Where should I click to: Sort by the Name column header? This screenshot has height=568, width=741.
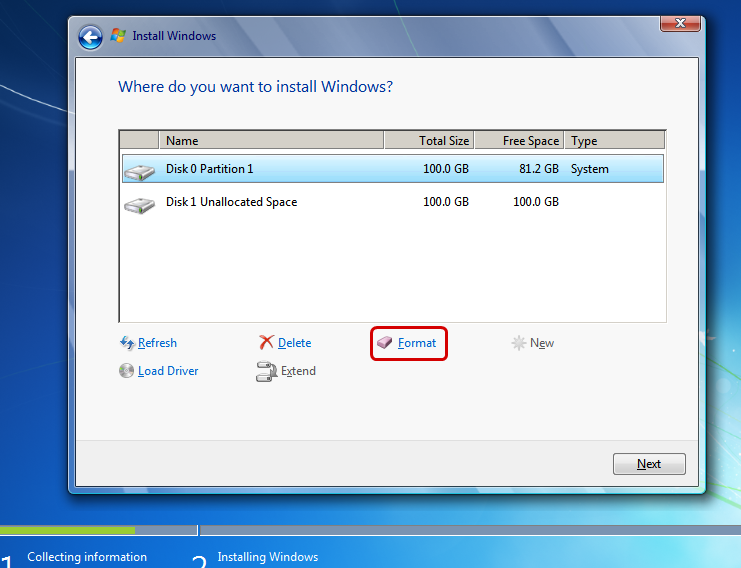point(271,141)
